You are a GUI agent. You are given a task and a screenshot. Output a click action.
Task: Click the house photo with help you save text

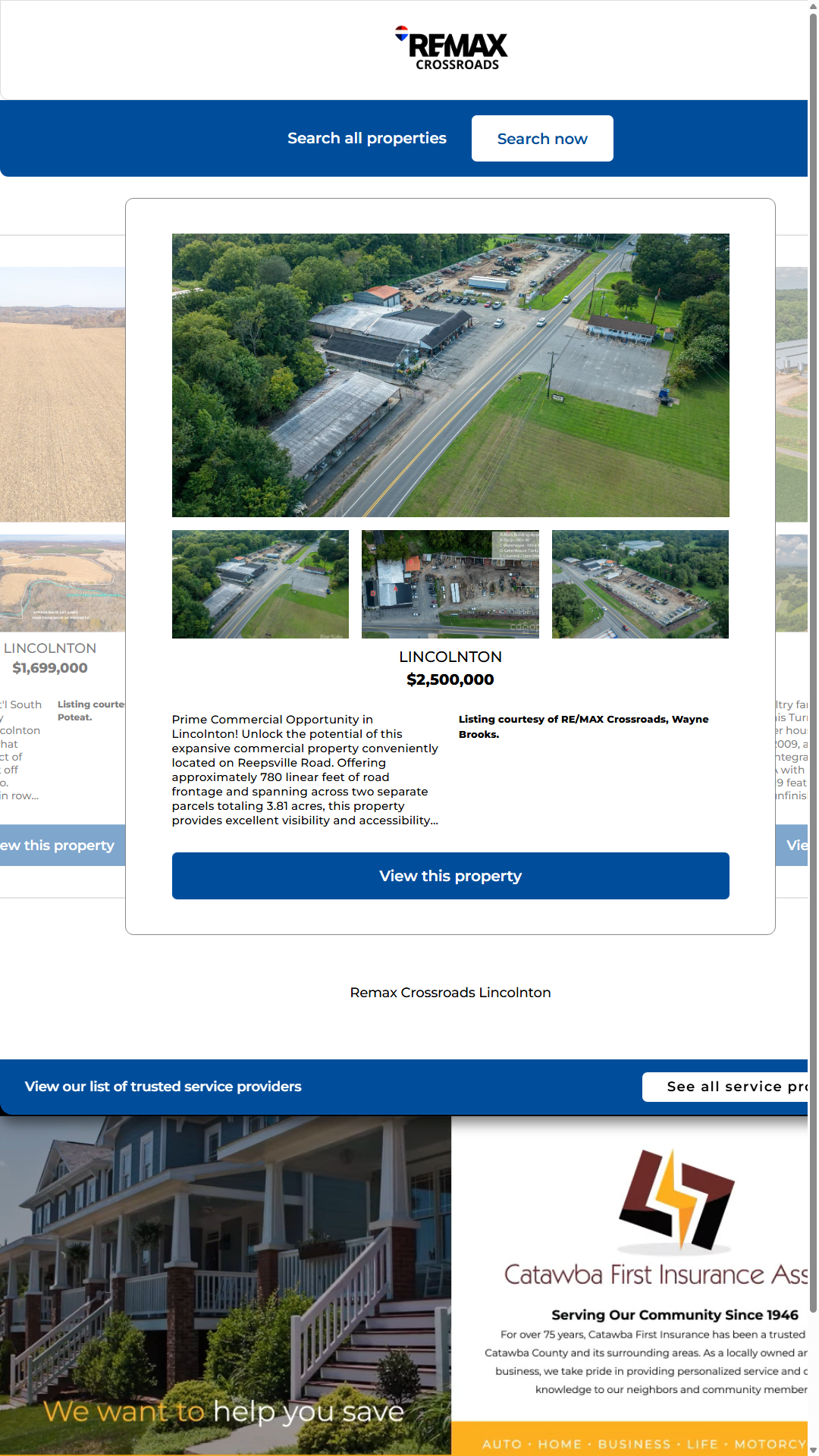point(225,1285)
